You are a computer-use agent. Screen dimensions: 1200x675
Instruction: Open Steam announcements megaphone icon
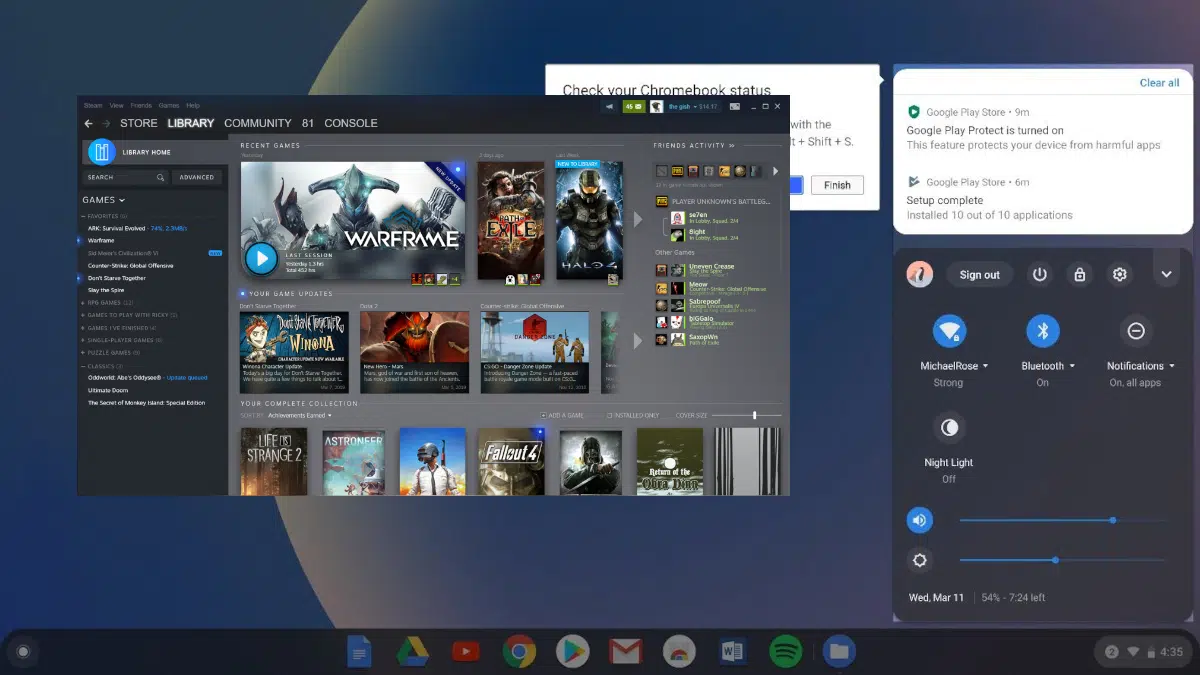click(x=609, y=106)
